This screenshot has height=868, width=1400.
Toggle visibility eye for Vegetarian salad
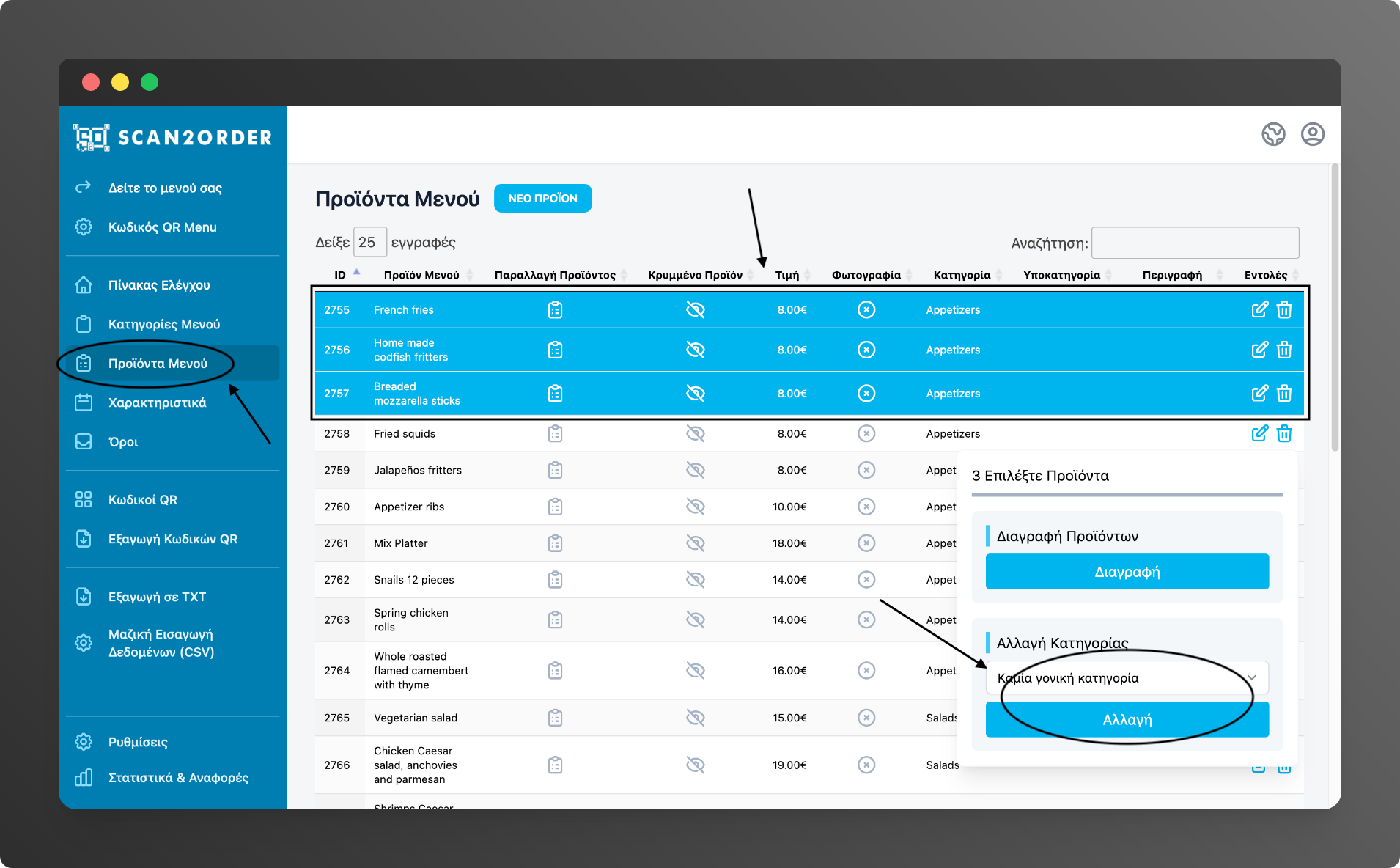tap(695, 718)
